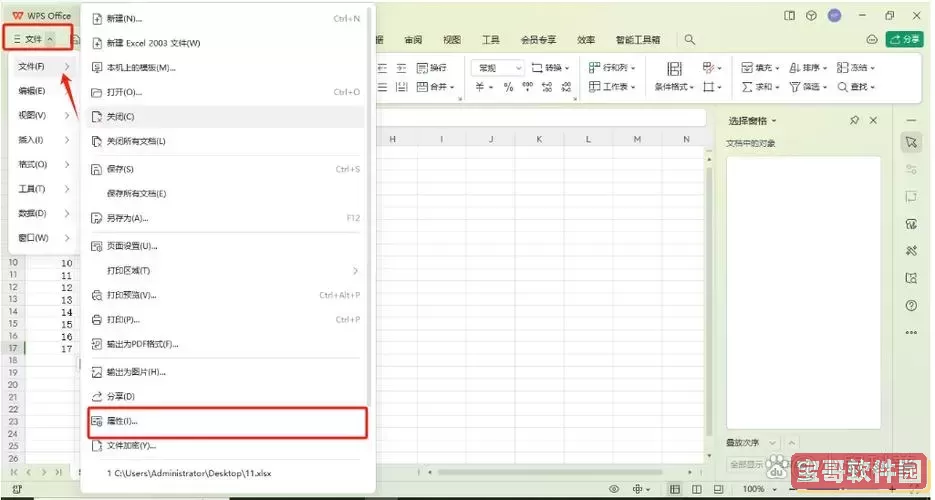Expand the 打印区域(T) submenu
Image resolution: width=935 pixels, height=500 pixels.
tap(225, 271)
